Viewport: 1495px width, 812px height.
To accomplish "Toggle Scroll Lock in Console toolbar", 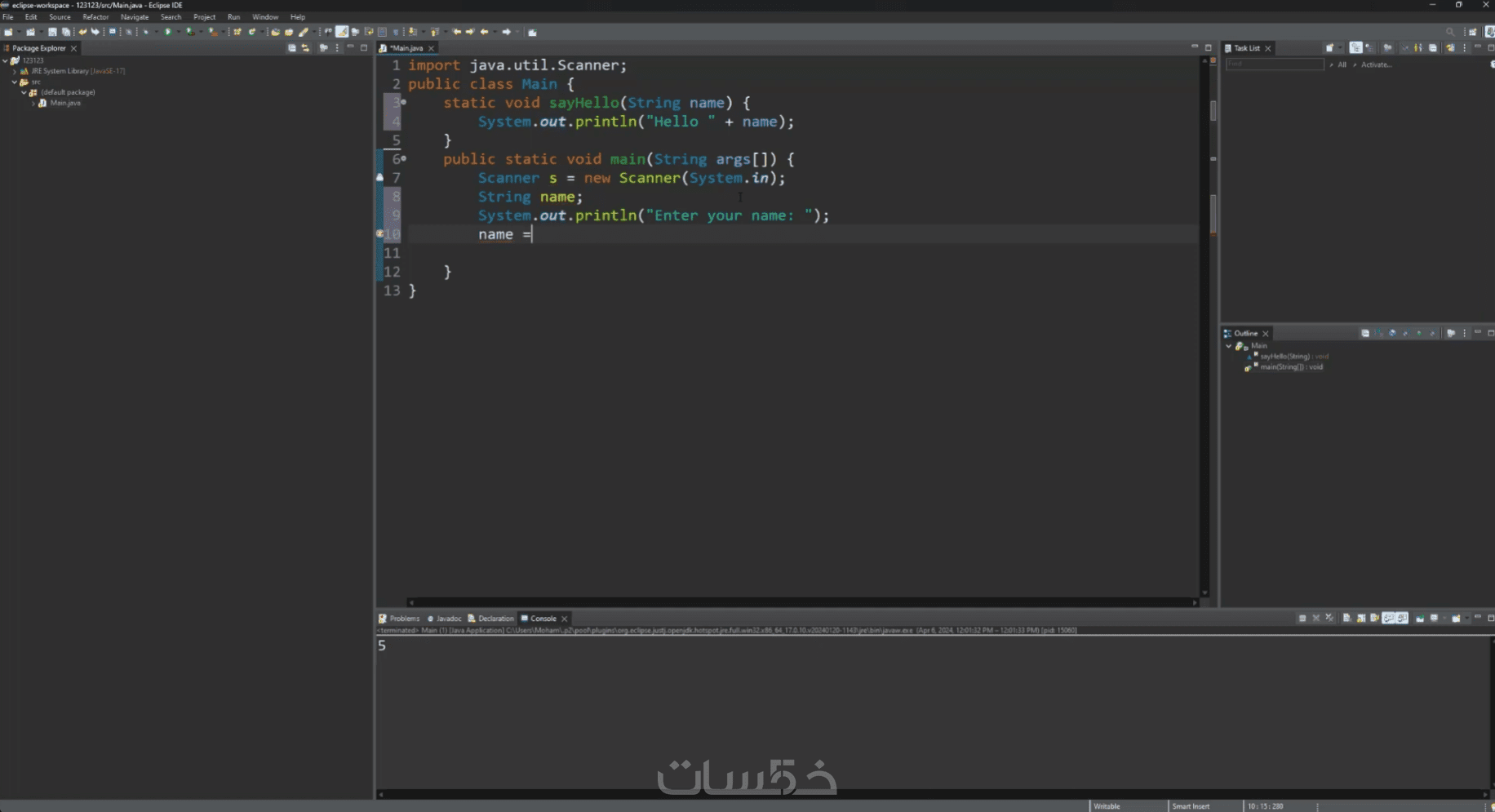I will coord(1361,619).
